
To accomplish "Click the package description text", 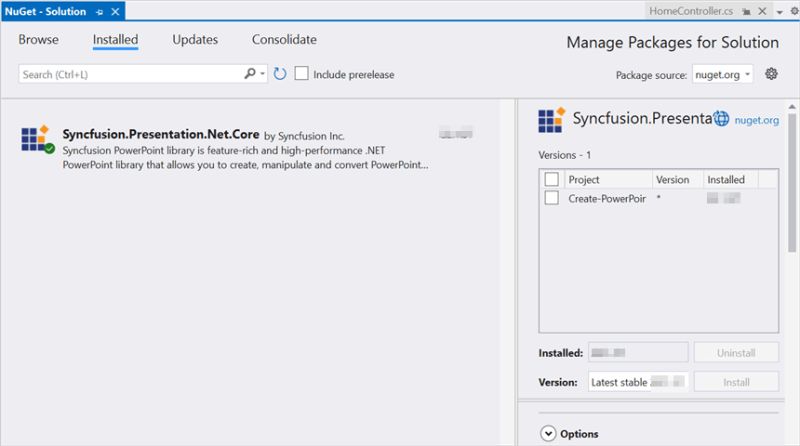I will coord(245,158).
